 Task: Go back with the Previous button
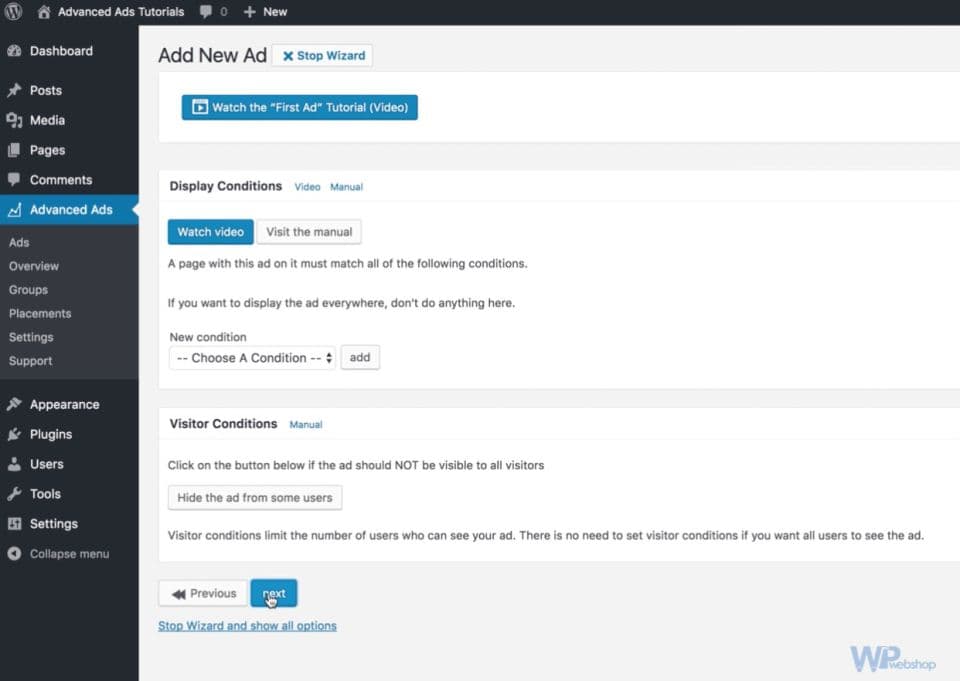click(203, 593)
